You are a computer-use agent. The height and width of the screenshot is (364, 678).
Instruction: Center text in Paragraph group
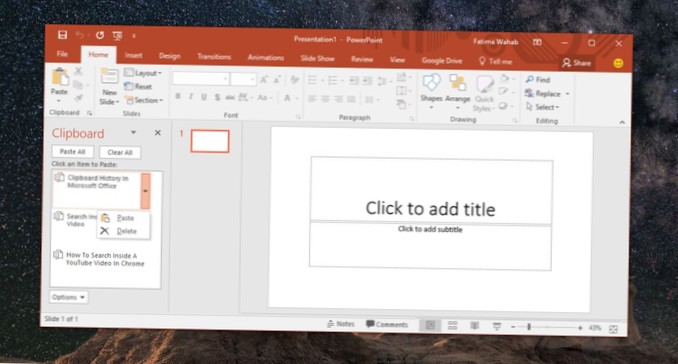click(325, 99)
